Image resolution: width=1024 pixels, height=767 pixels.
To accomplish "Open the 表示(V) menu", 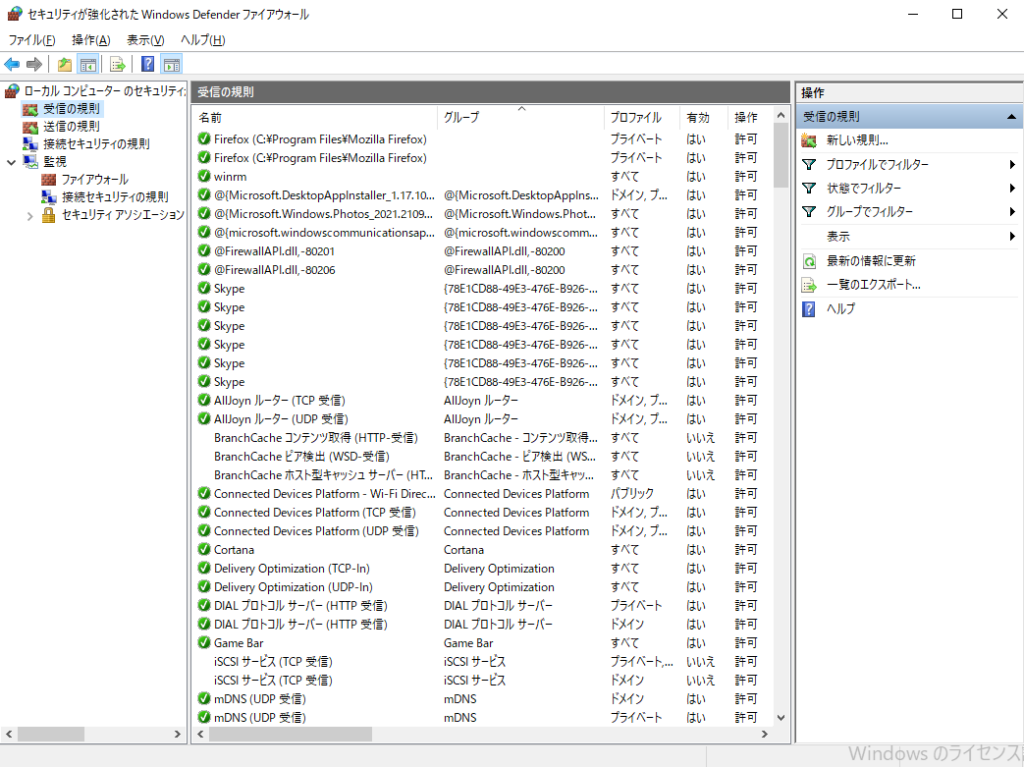I will (145, 40).
